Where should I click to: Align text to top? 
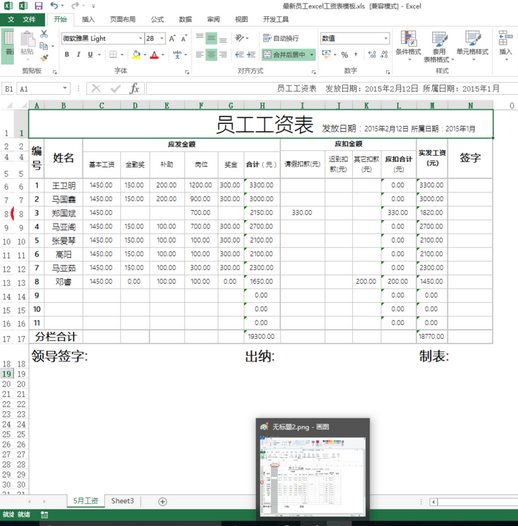click(x=200, y=38)
